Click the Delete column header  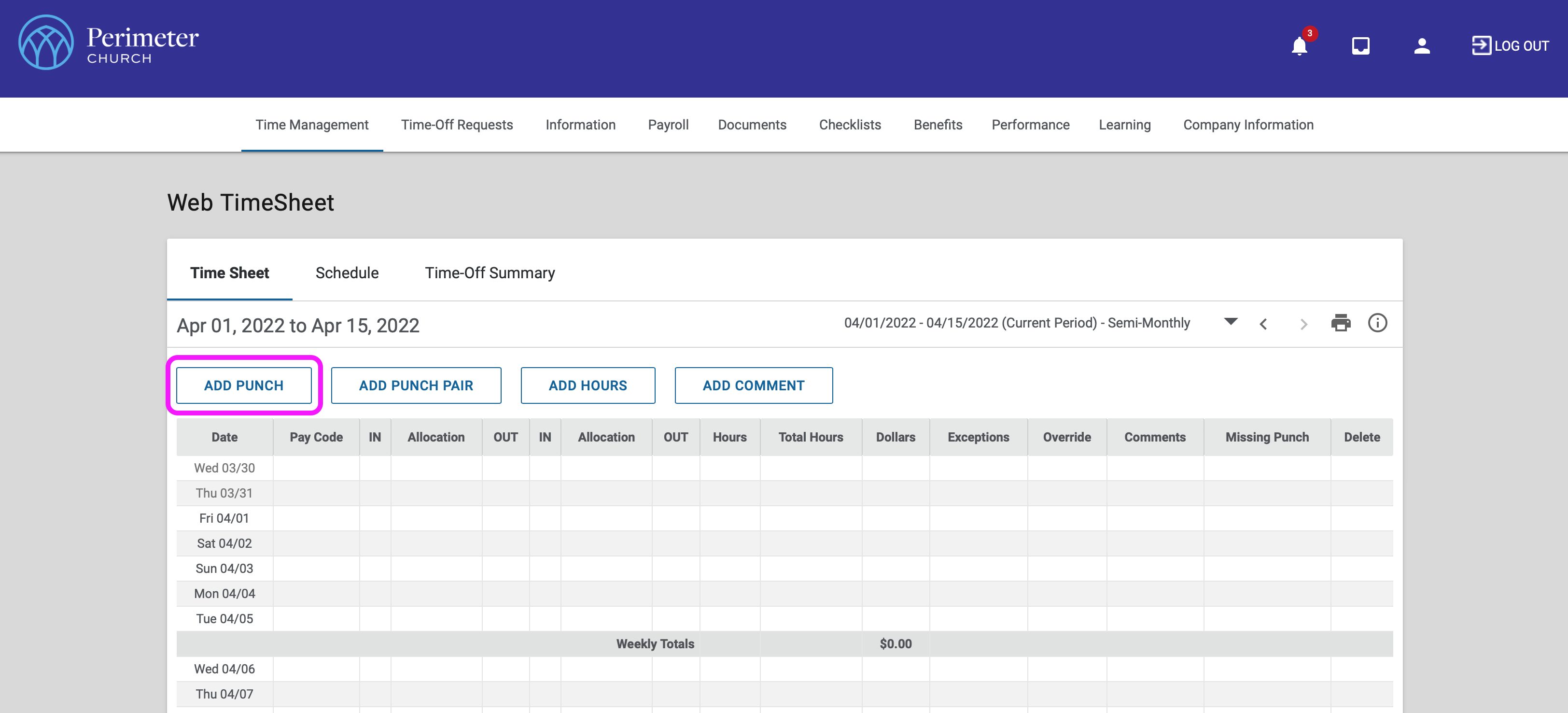coord(1362,437)
